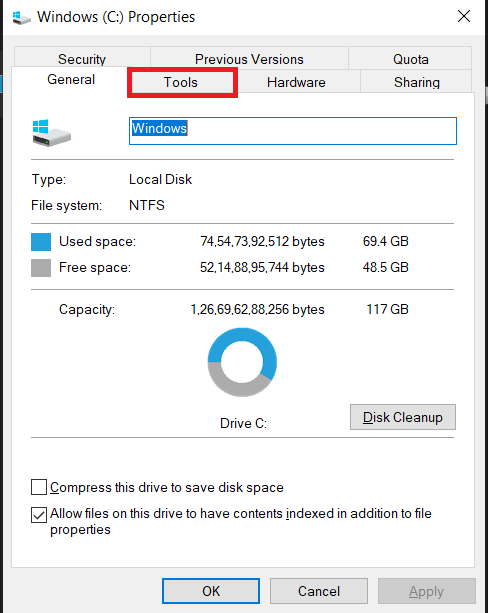Click the drive name text field

coord(293,131)
